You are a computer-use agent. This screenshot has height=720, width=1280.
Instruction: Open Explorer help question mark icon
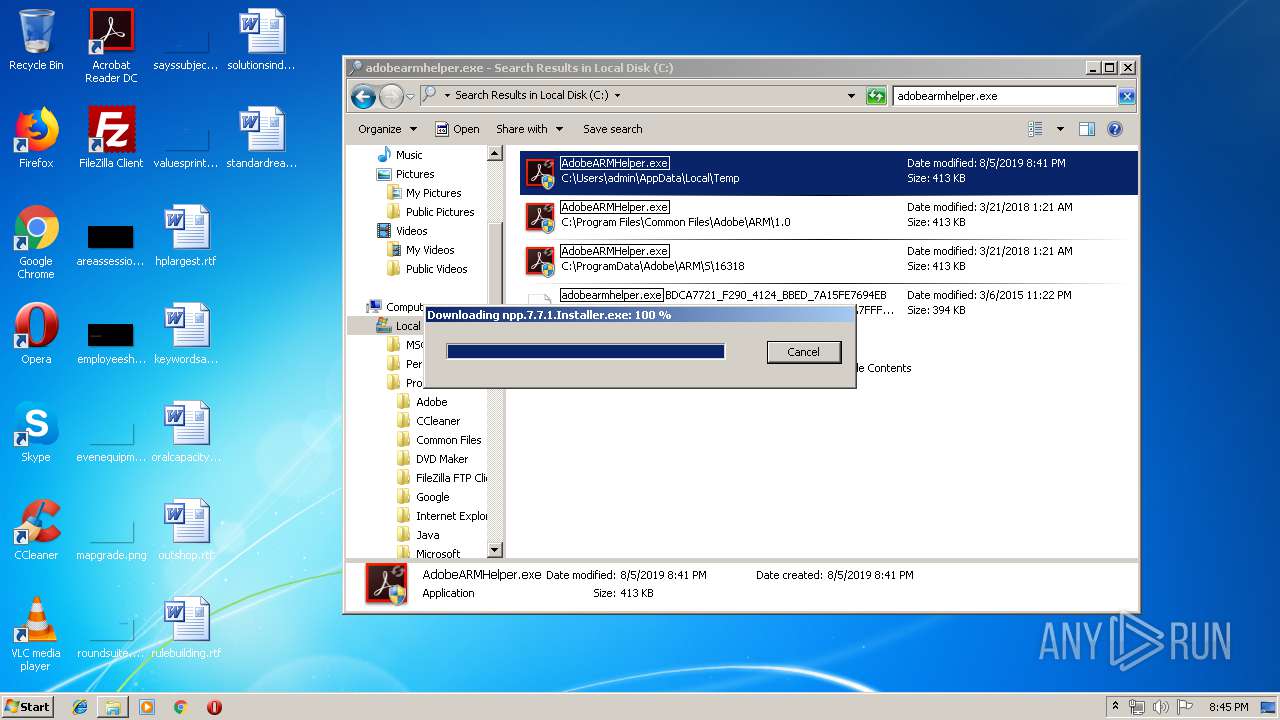click(1115, 129)
